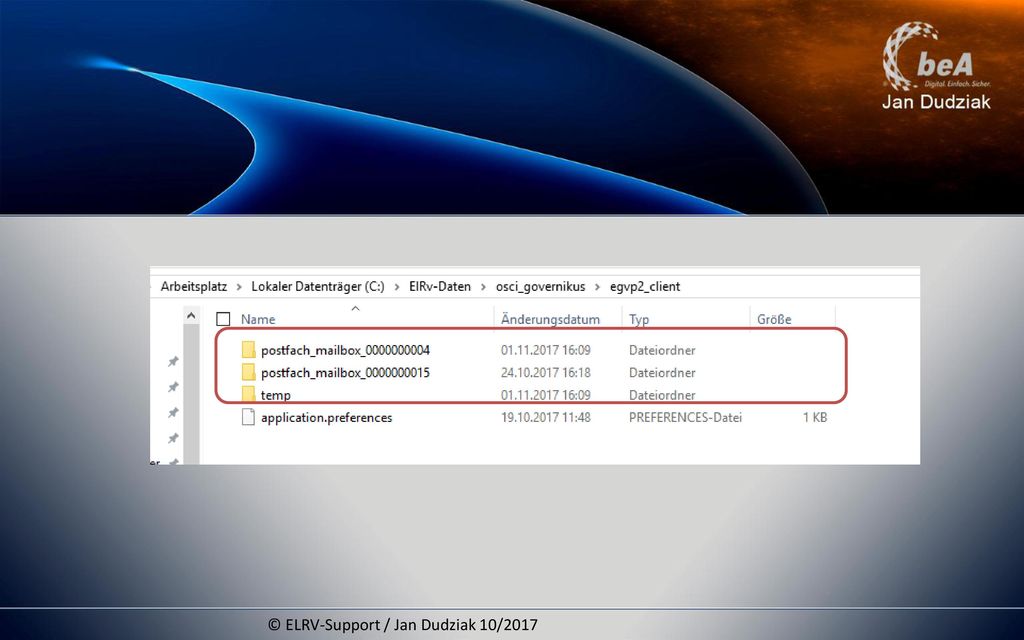Select the application.preferences file name
The height and width of the screenshot is (640, 1024).
tap(327, 417)
